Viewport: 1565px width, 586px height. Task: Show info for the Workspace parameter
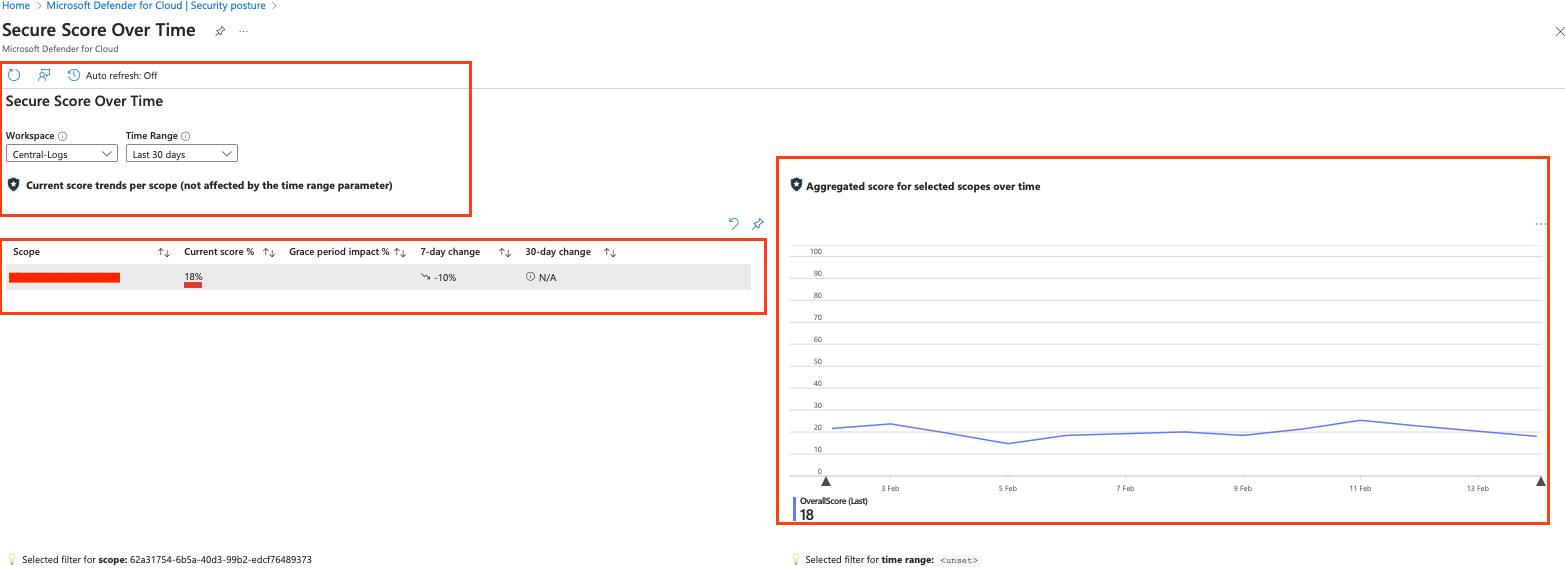(x=63, y=136)
